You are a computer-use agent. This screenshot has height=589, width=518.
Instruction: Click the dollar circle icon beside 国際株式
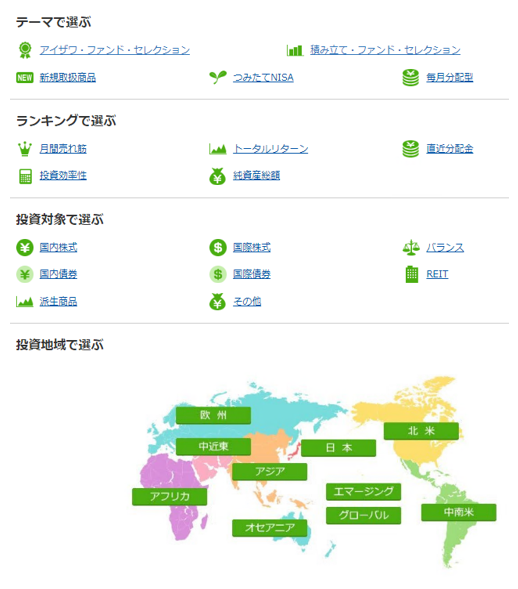[x=218, y=248]
